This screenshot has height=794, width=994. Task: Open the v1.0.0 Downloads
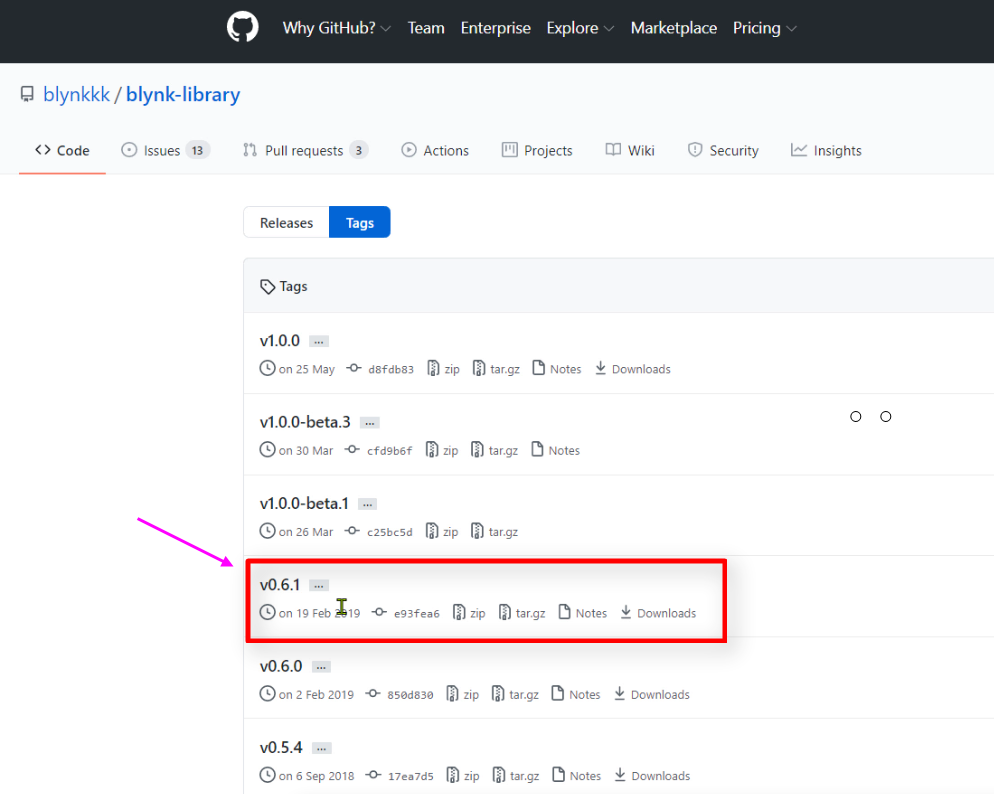632,369
